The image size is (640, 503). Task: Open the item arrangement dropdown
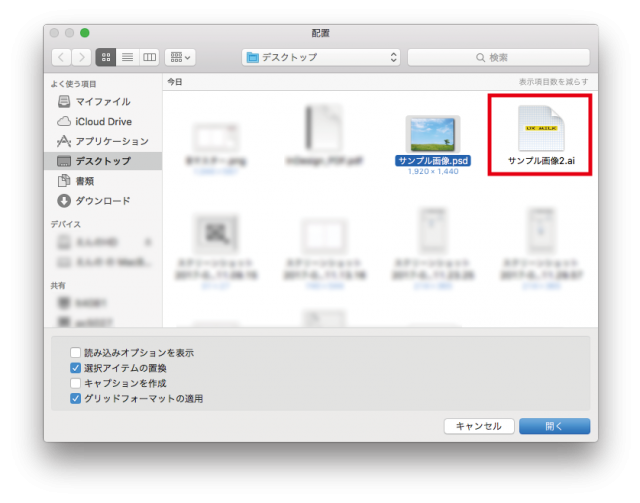click(x=182, y=58)
